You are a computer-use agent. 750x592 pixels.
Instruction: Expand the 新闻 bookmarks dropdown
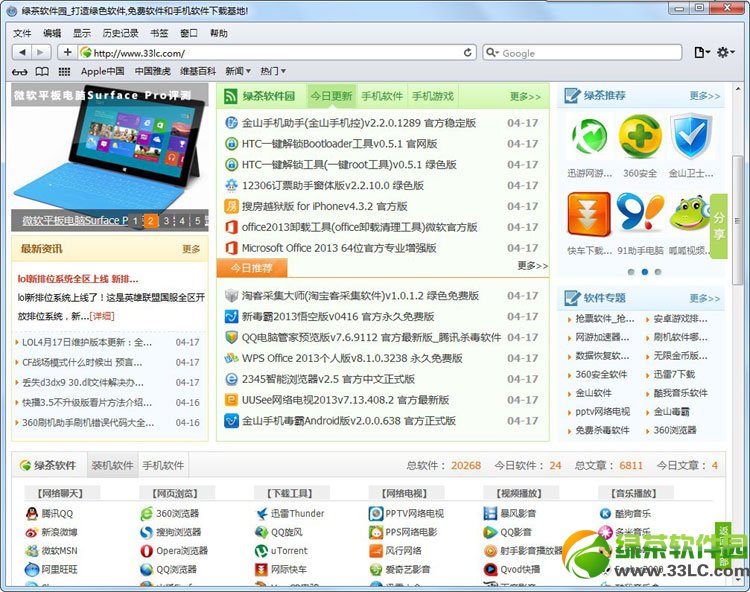tap(238, 71)
